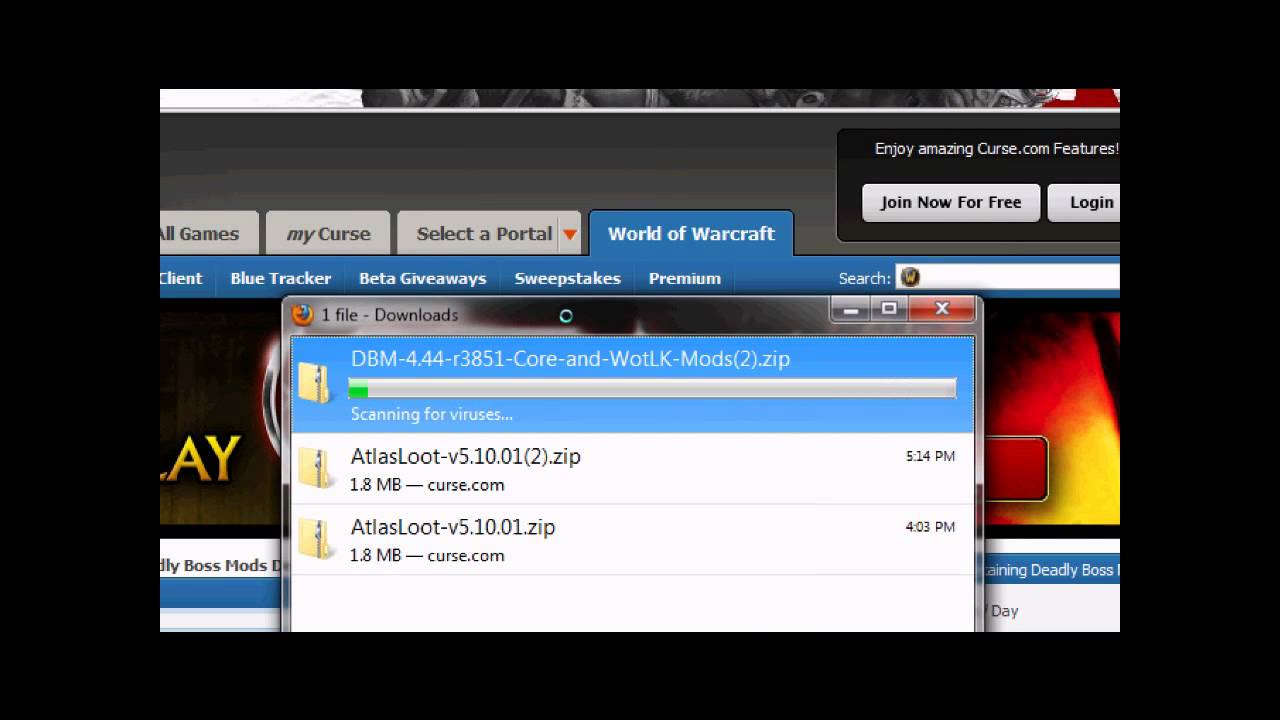Click the 4:03 PM download timestamp
Image resolution: width=1280 pixels, height=720 pixels.
tap(930, 527)
